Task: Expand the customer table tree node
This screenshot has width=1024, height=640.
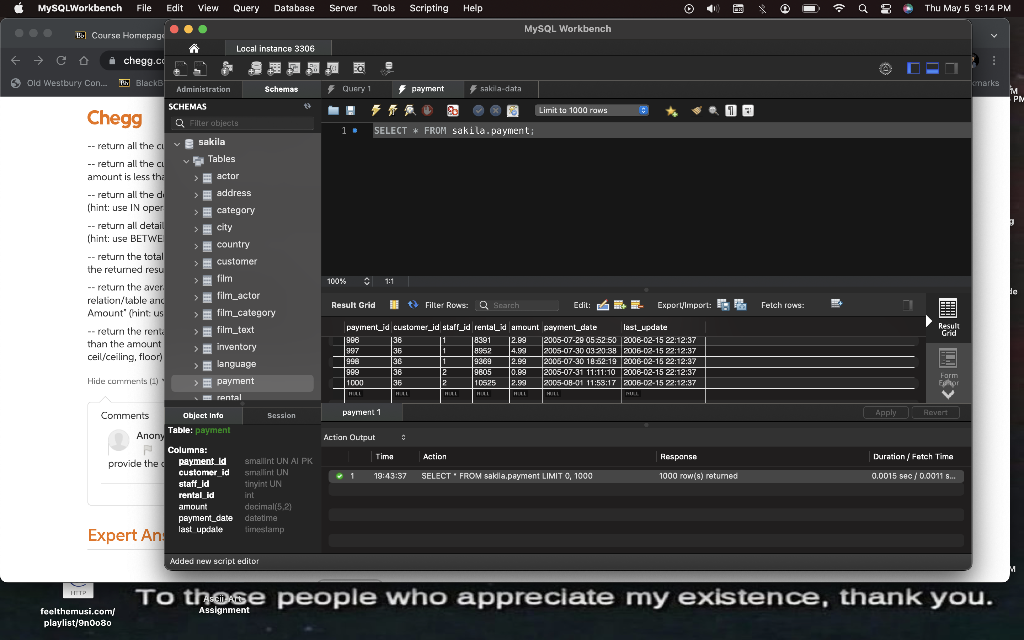Action: 197,262
